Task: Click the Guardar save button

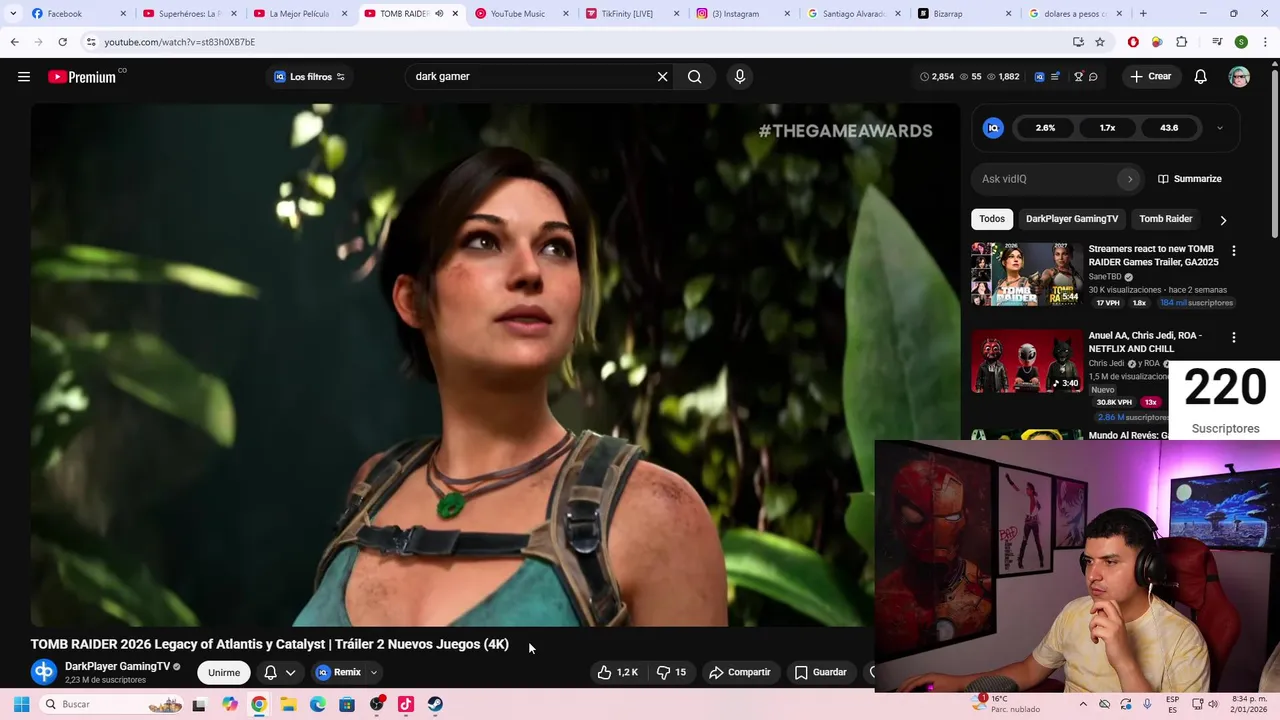Action: point(820,672)
